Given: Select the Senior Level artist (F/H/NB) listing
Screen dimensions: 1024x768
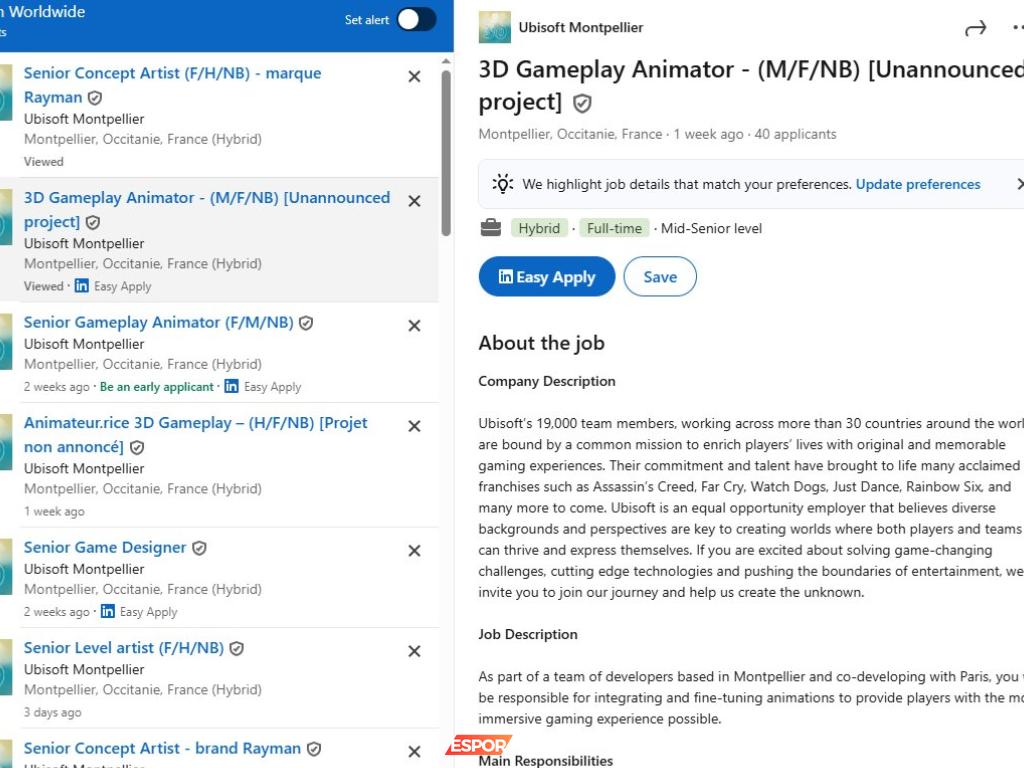Looking at the screenshot, I should (124, 648).
